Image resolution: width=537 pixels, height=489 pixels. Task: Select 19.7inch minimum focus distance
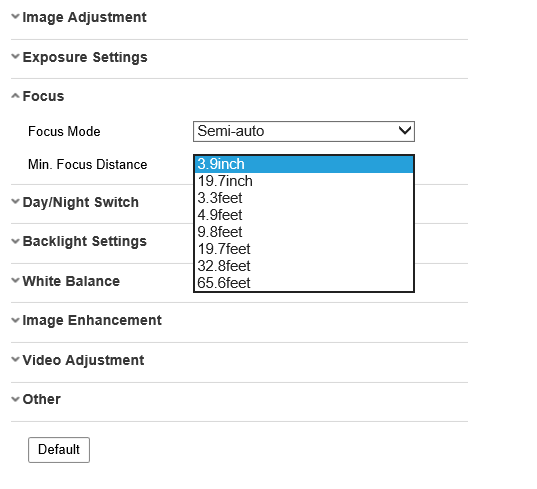[x=304, y=181]
